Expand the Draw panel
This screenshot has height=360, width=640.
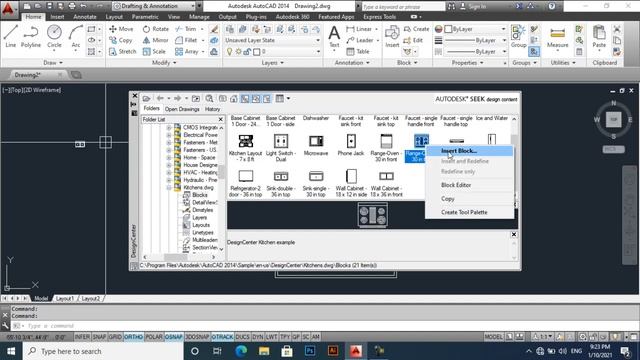53,63
